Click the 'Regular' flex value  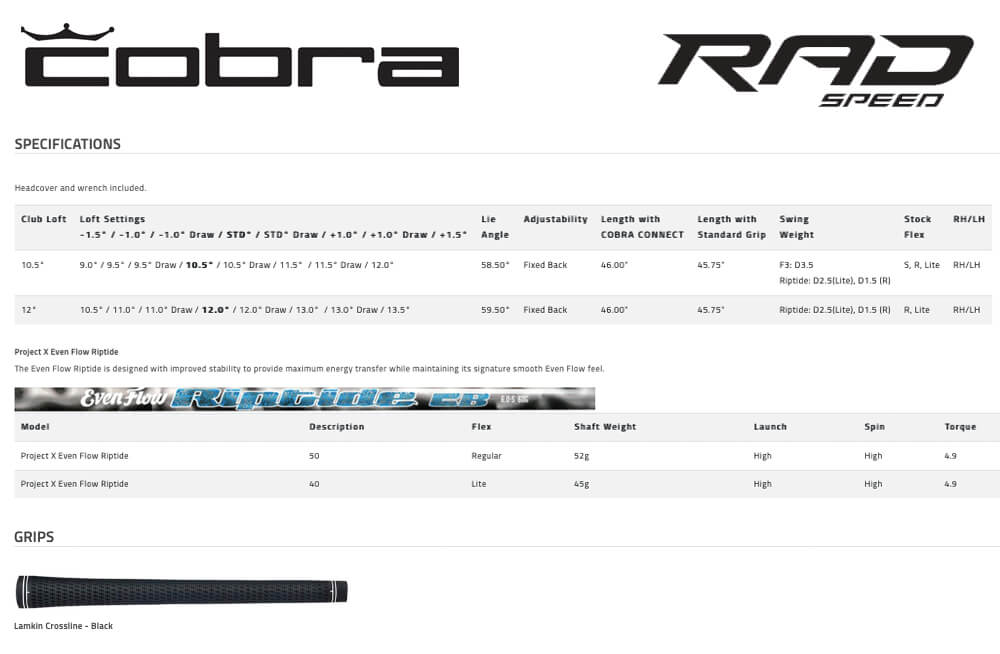point(487,456)
